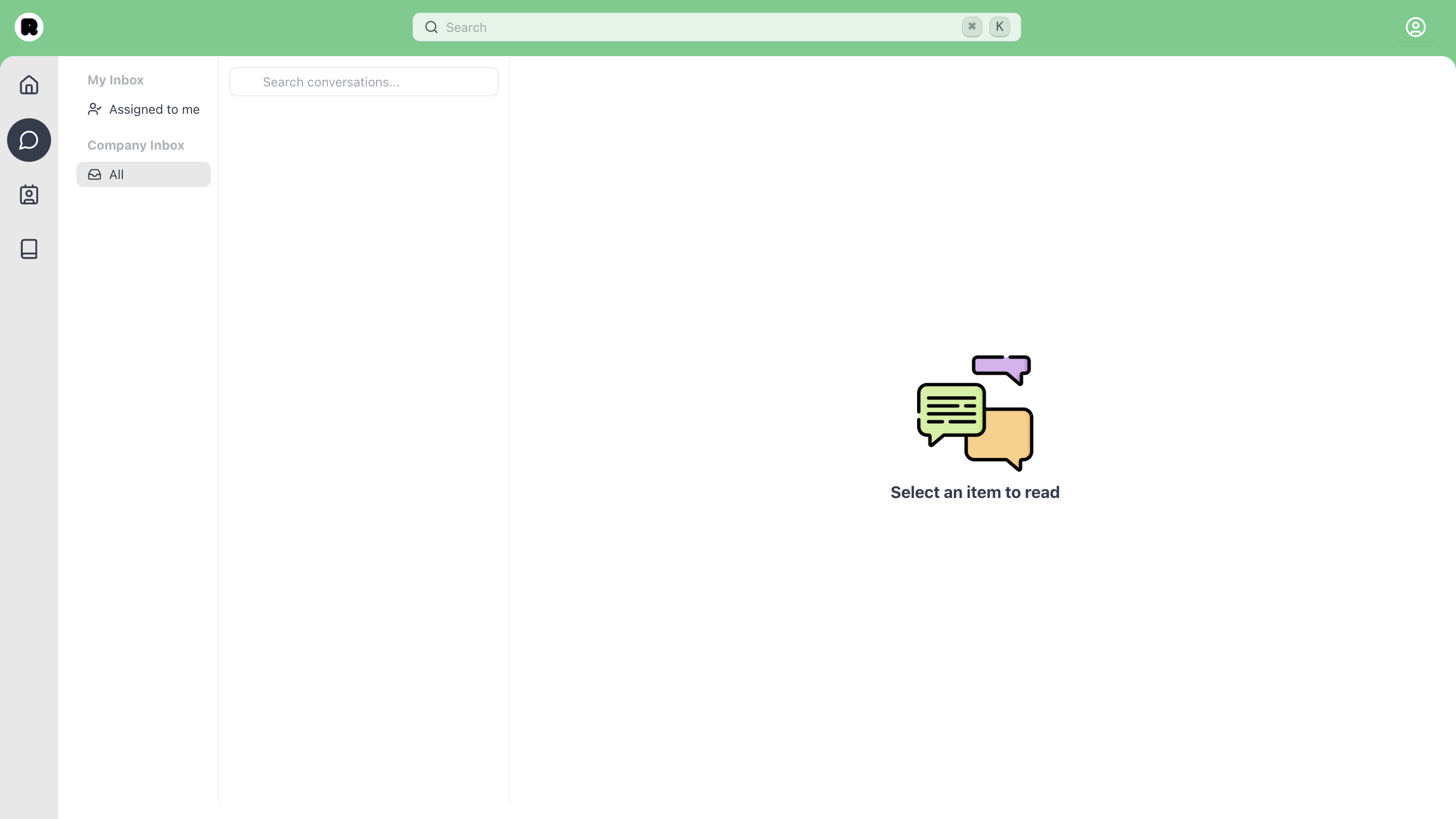
Task: Click the person icon beside Assigned to me
Action: (x=94, y=109)
